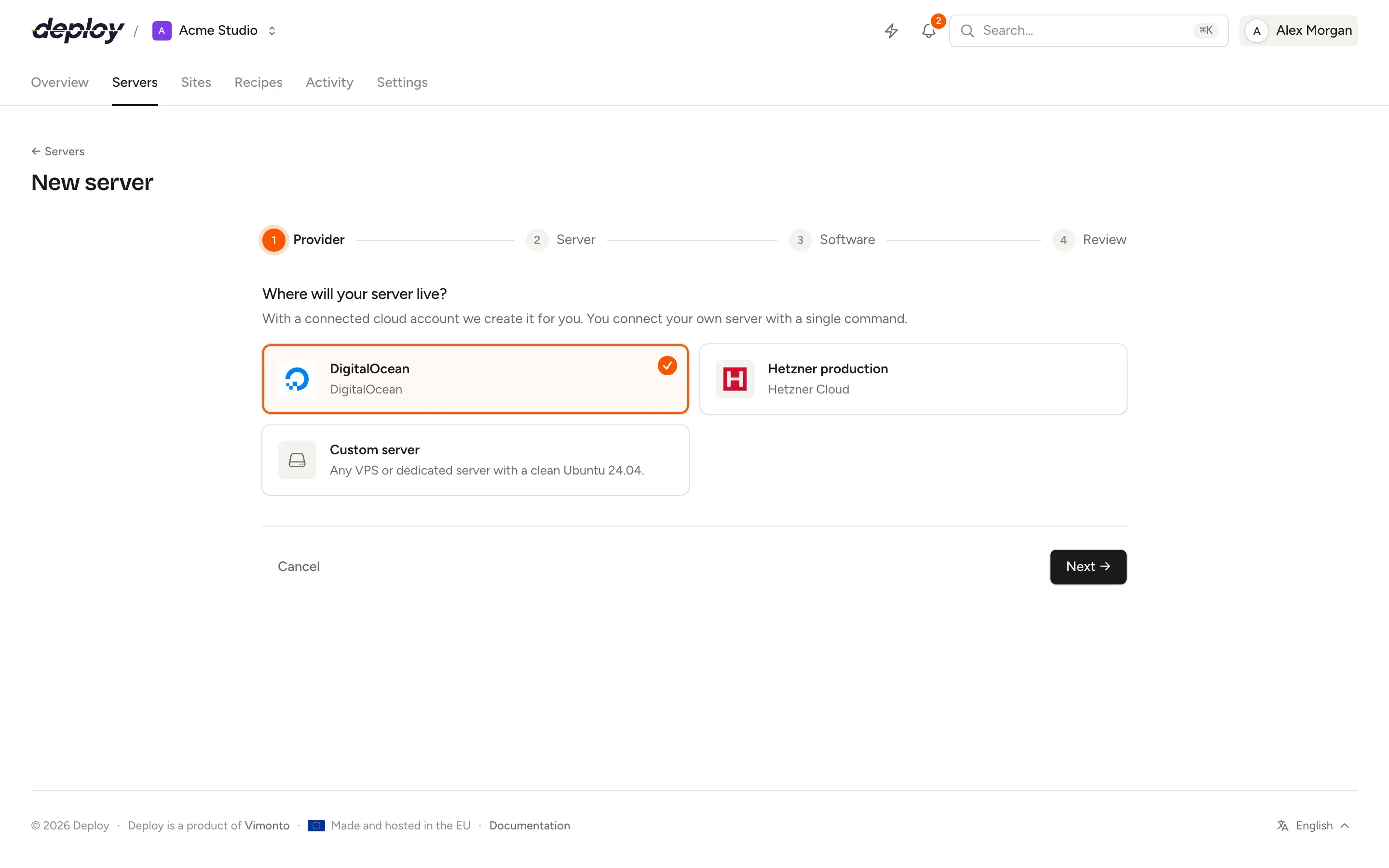This screenshot has height=868, width=1389.
Task: Click the Alex Morgan avatar circle
Action: (x=1256, y=31)
